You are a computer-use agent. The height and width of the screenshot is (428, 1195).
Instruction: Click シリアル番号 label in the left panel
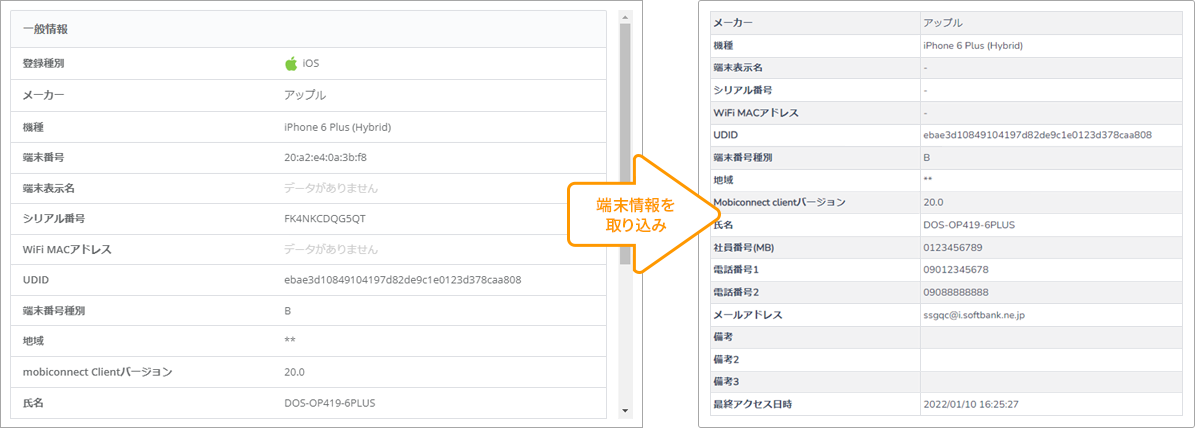(x=53, y=219)
